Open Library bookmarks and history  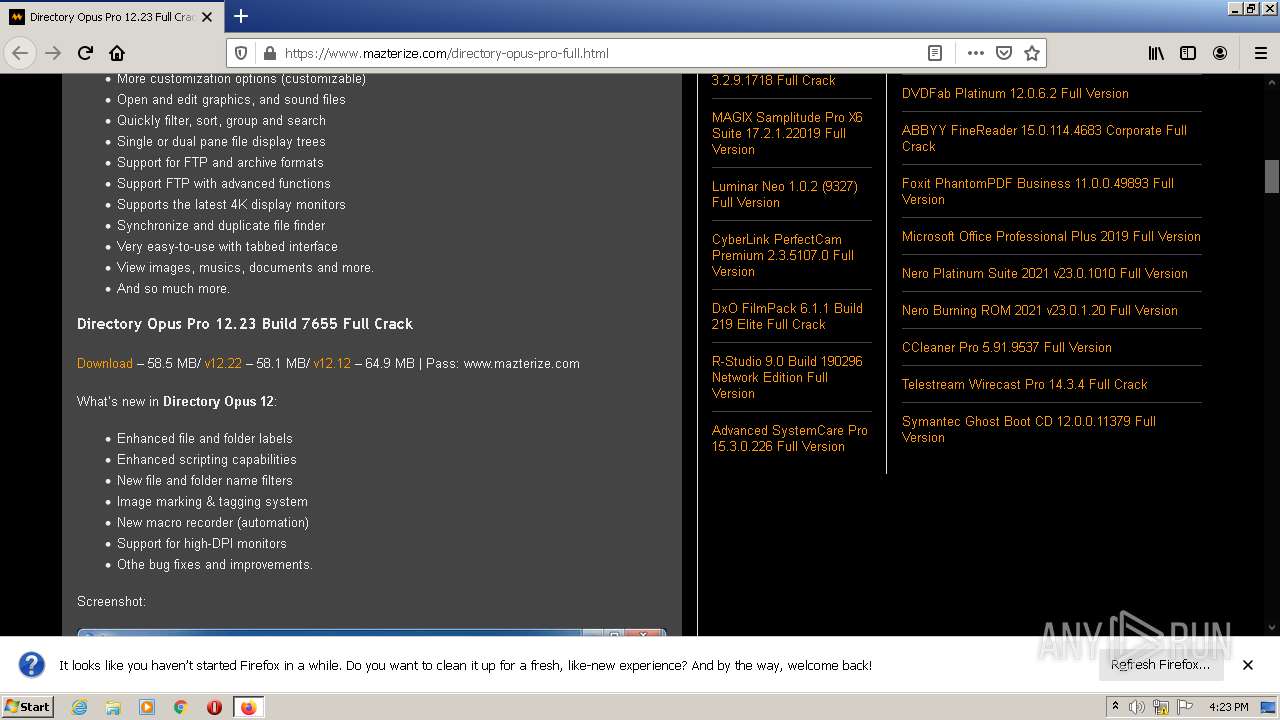(1156, 53)
